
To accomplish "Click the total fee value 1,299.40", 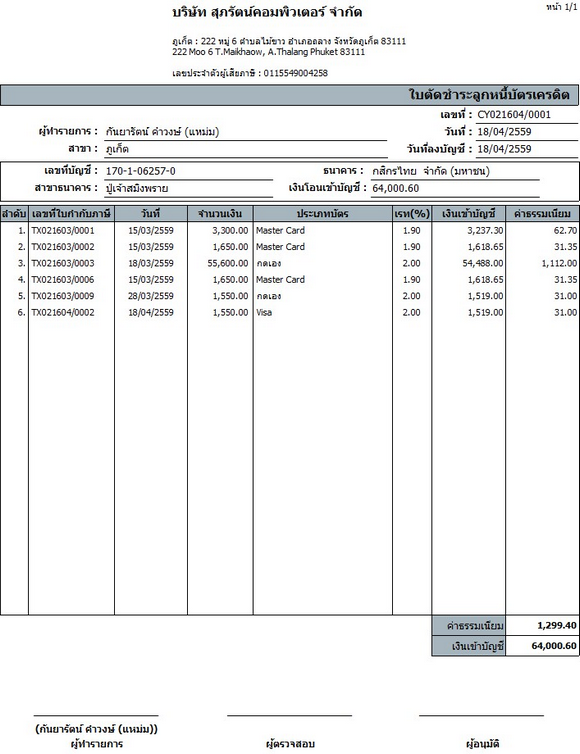I will pyautogui.click(x=556, y=625).
